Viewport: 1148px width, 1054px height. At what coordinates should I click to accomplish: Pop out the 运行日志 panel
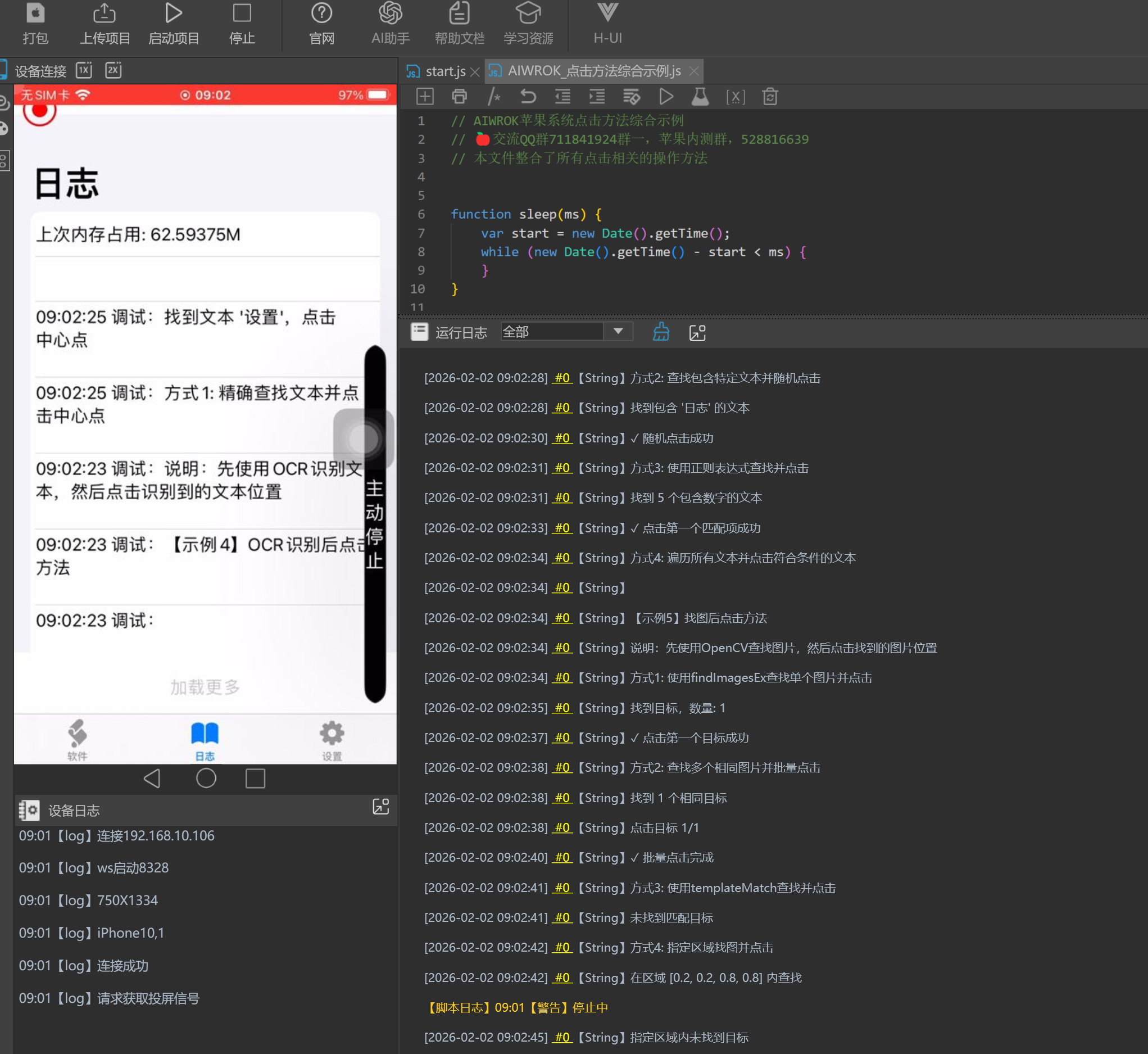pyautogui.click(x=697, y=333)
